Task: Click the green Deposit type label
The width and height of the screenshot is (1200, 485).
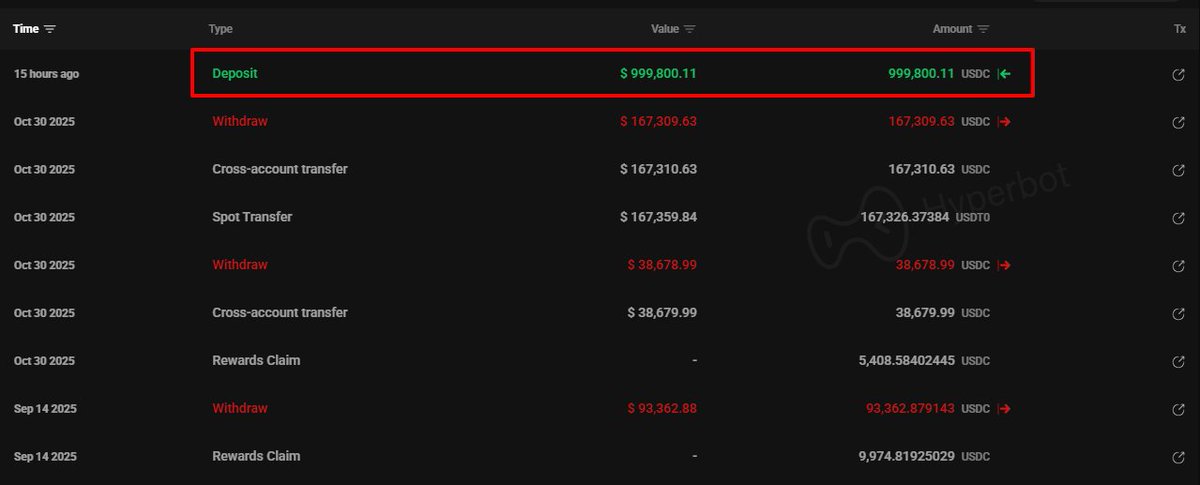Action: click(235, 74)
